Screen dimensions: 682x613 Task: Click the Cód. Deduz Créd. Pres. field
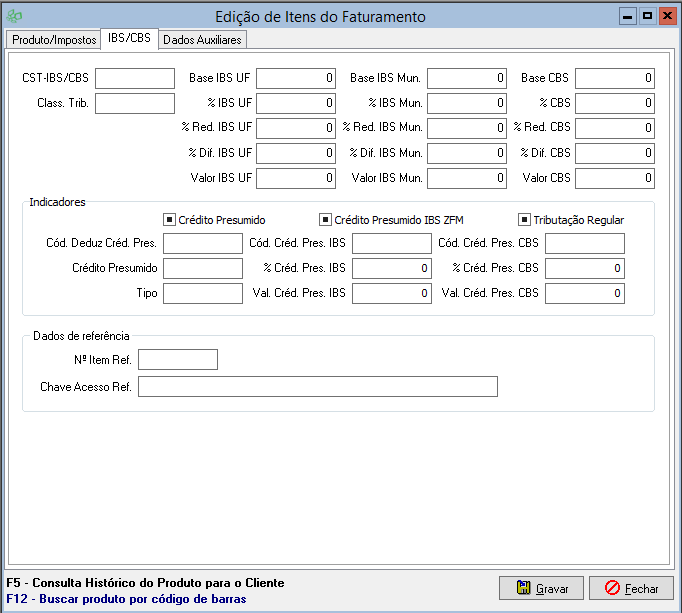[202, 244]
